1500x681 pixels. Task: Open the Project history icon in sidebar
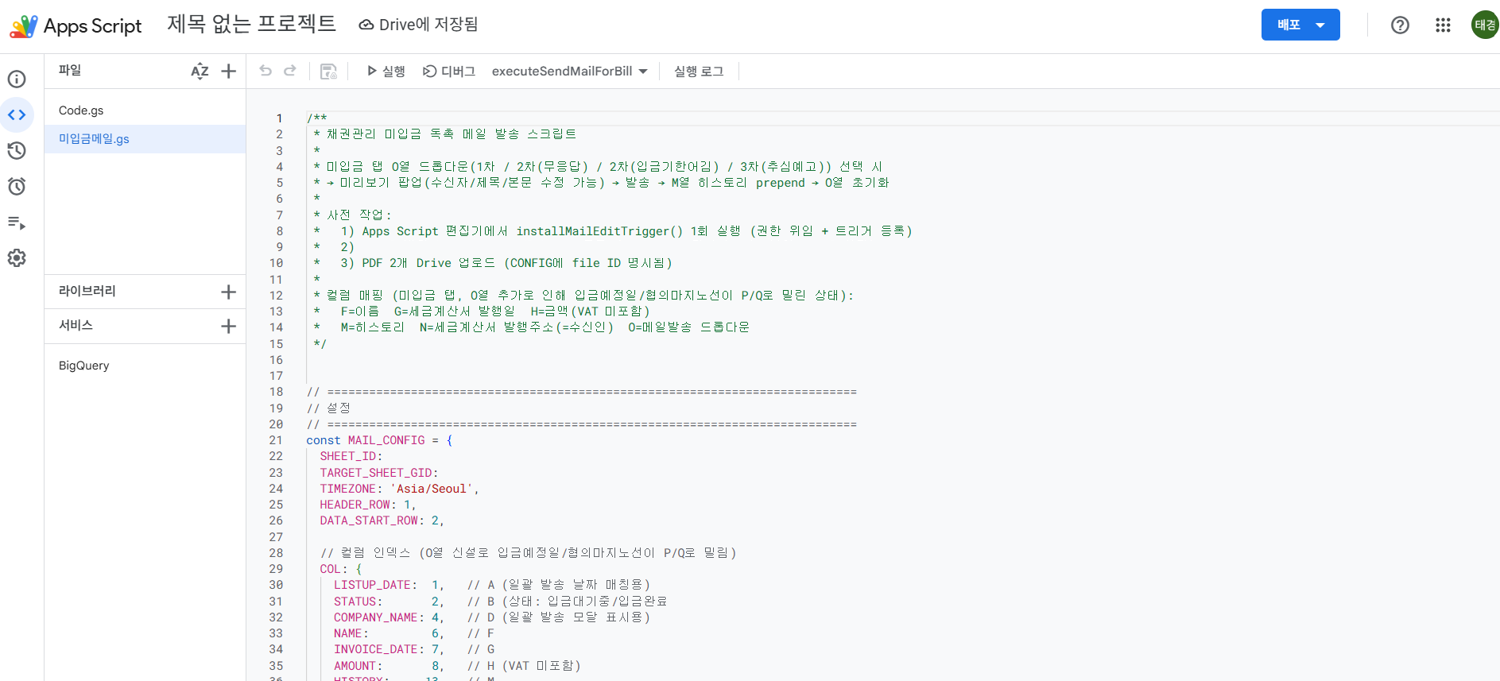coord(17,151)
